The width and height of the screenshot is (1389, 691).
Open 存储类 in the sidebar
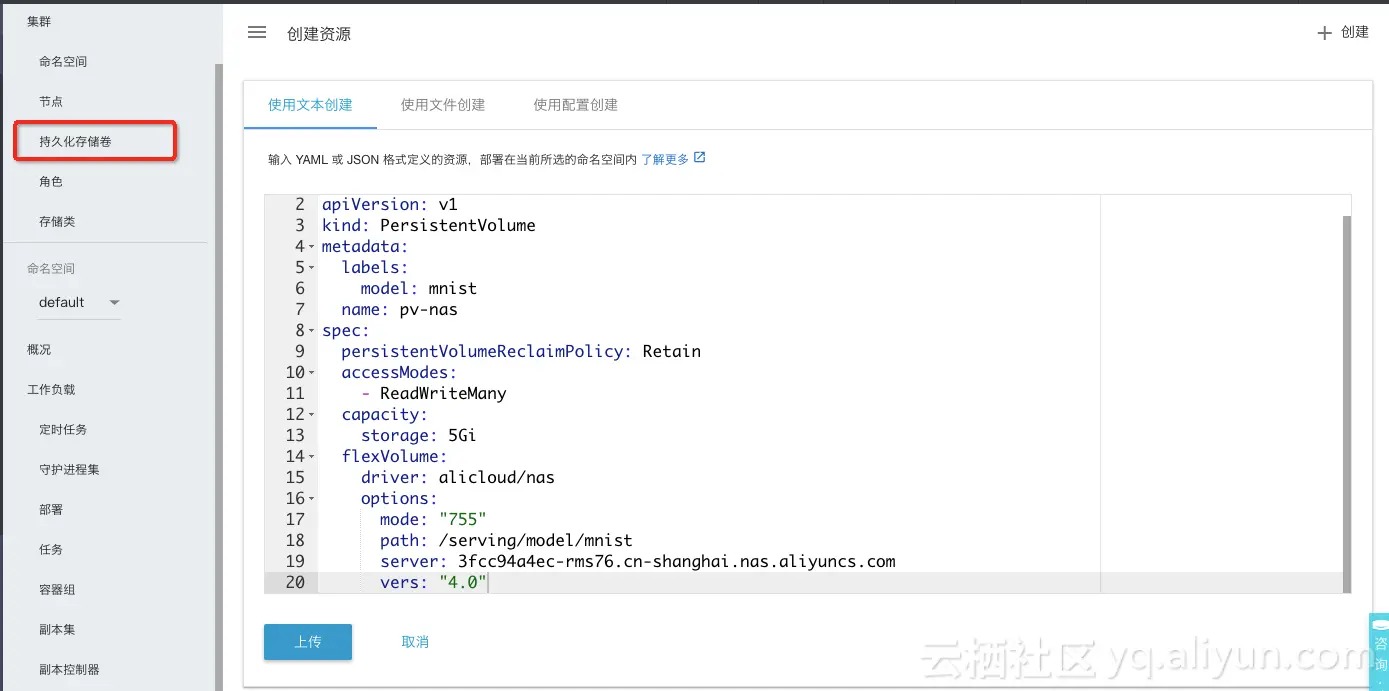[57, 222]
